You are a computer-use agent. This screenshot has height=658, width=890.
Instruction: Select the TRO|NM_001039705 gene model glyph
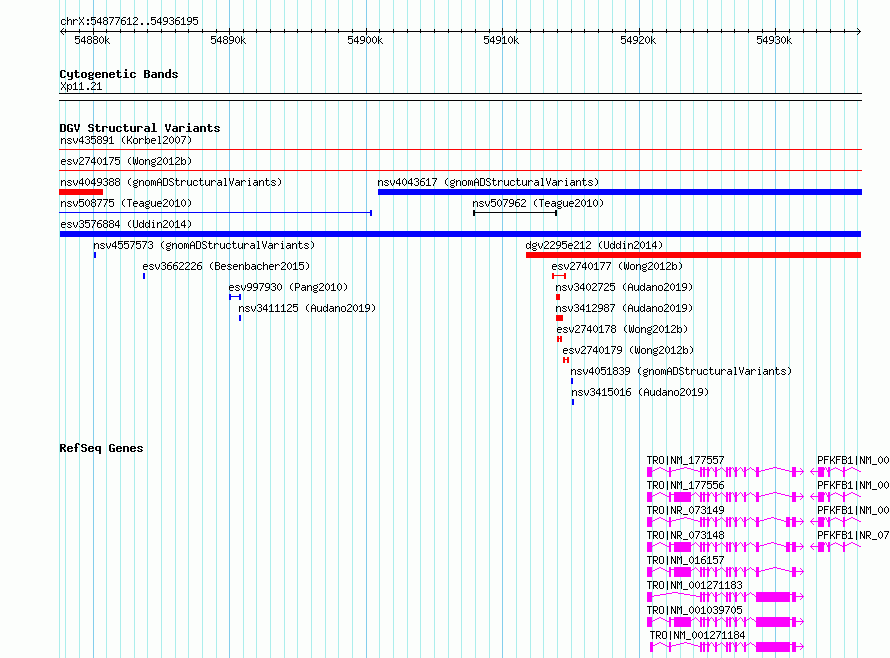tap(725, 622)
